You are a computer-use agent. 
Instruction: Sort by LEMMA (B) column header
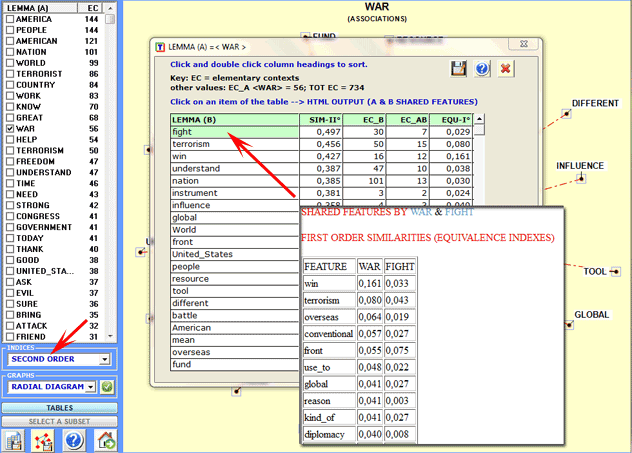[234, 120]
